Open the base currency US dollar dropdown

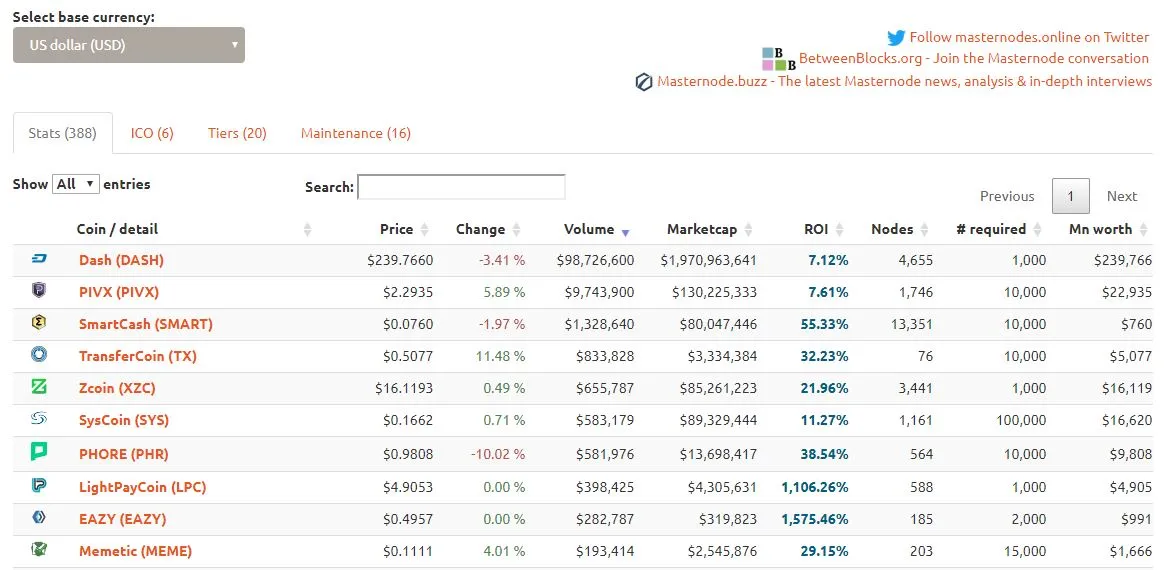tap(128, 45)
